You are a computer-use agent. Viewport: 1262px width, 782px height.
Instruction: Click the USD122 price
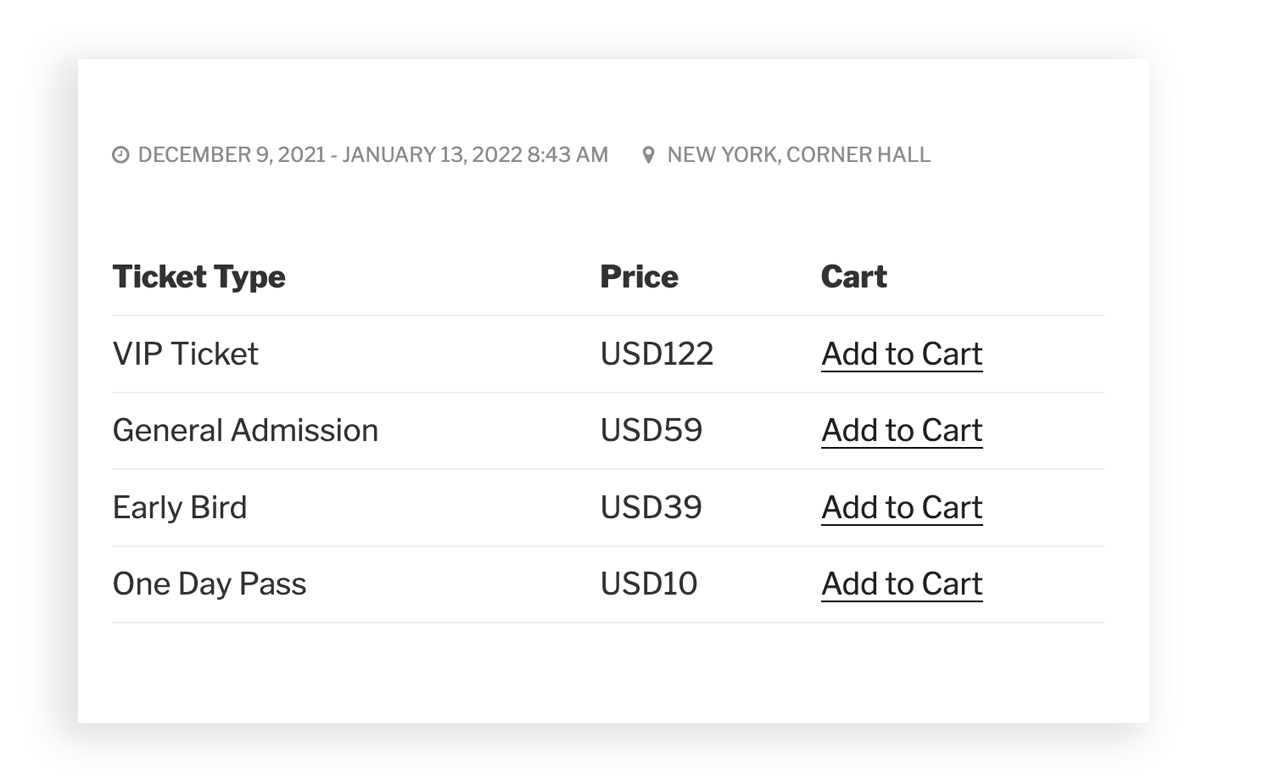pos(657,354)
